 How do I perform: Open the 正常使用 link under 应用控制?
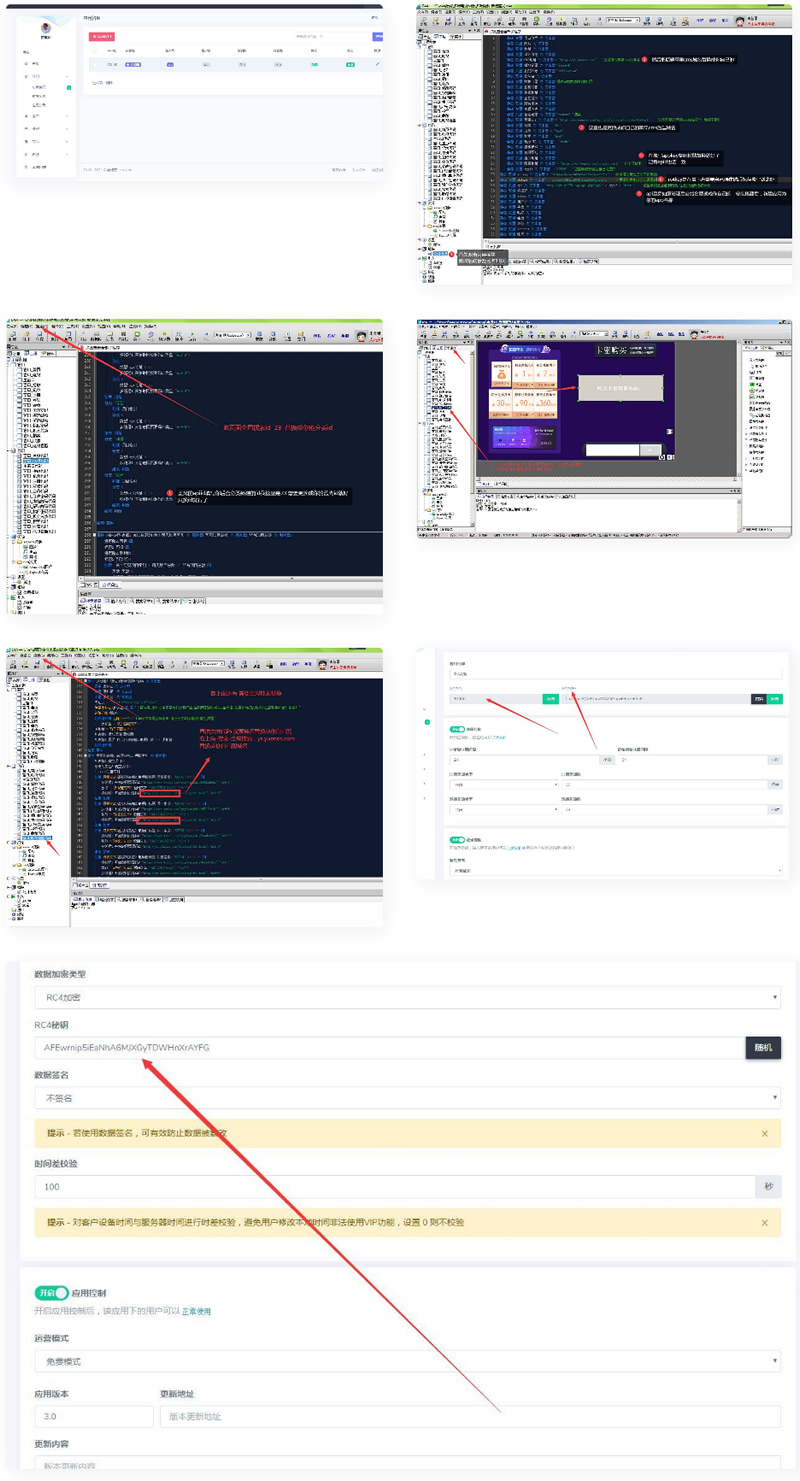pos(198,1311)
